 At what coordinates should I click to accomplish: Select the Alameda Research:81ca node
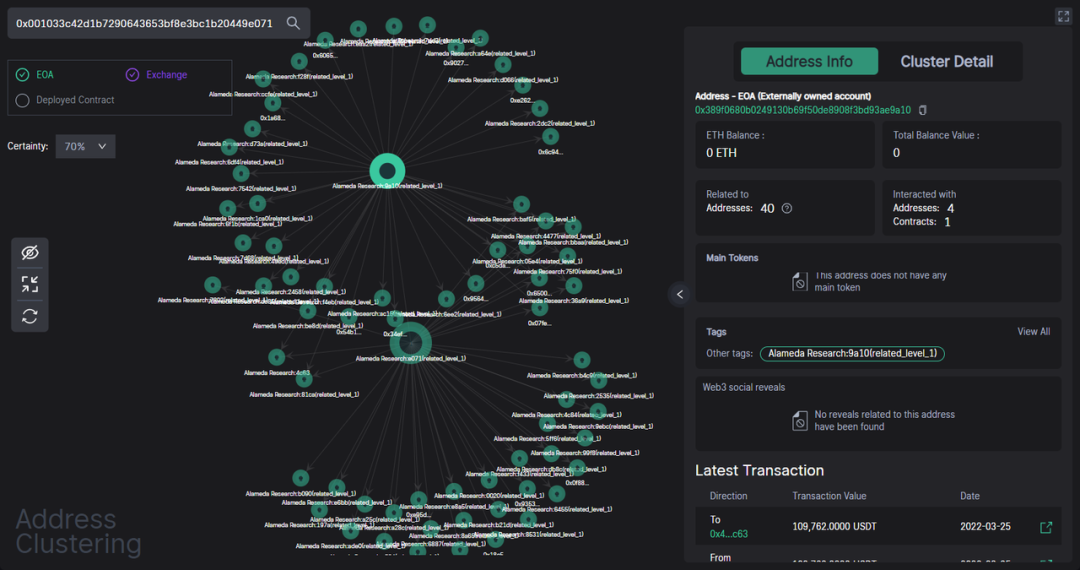click(x=303, y=379)
